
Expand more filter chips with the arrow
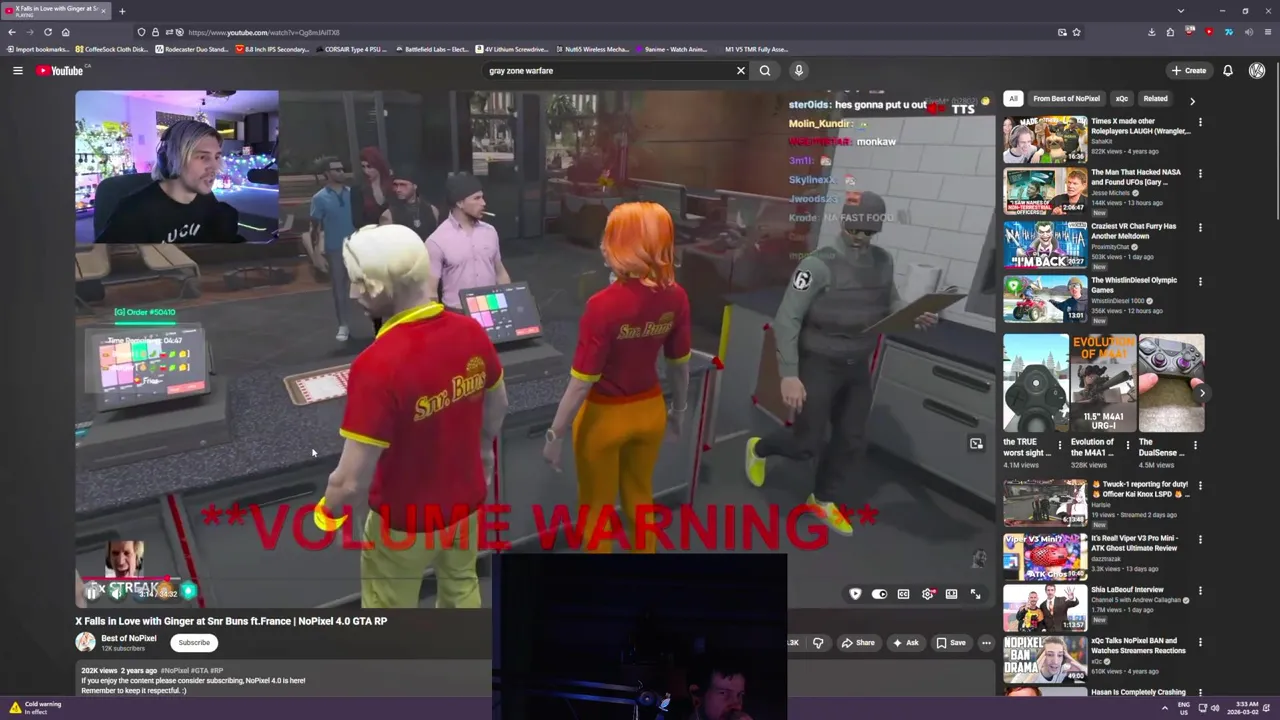pyautogui.click(x=1192, y=100)
